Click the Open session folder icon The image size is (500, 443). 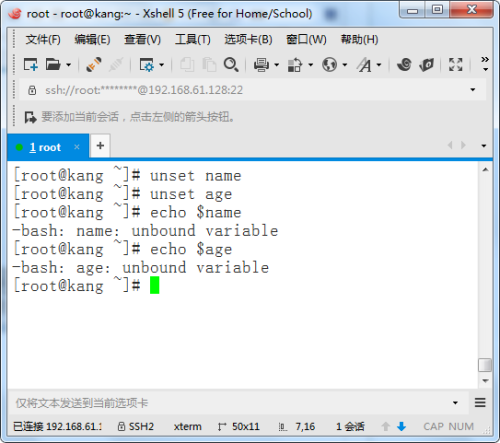click(53, 65)
